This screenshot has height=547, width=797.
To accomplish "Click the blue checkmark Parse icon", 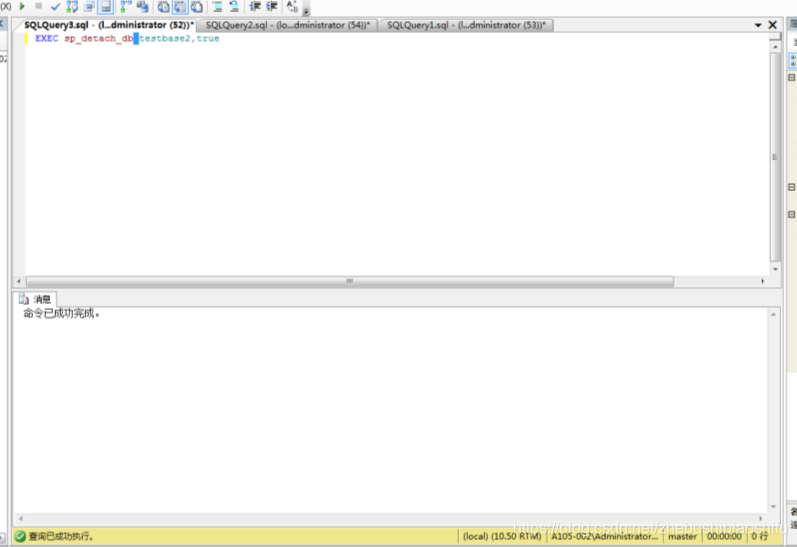I will 55,7.
